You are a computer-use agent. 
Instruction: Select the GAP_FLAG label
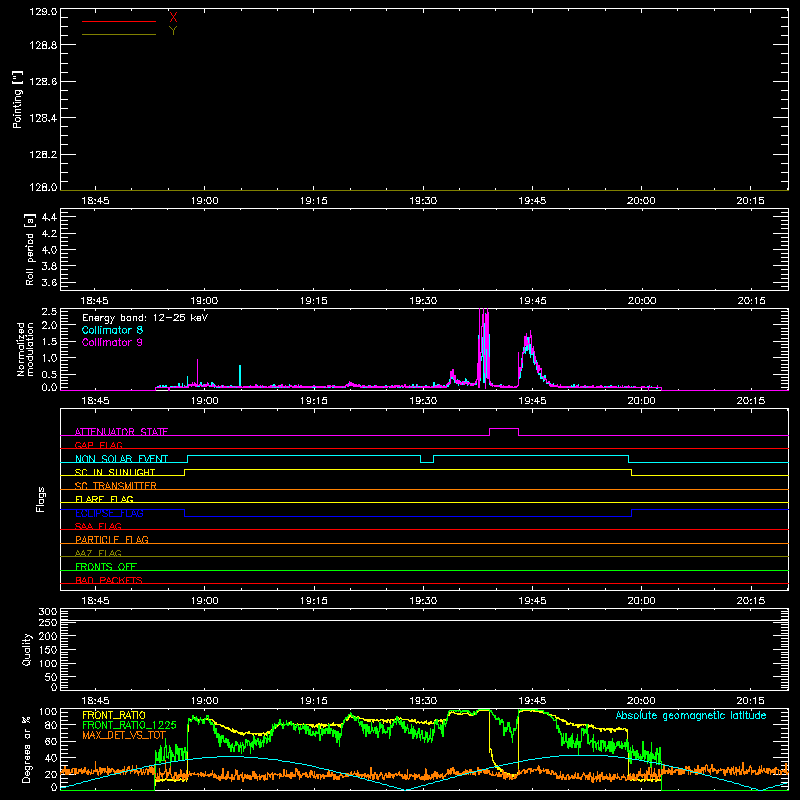point(98,445)
